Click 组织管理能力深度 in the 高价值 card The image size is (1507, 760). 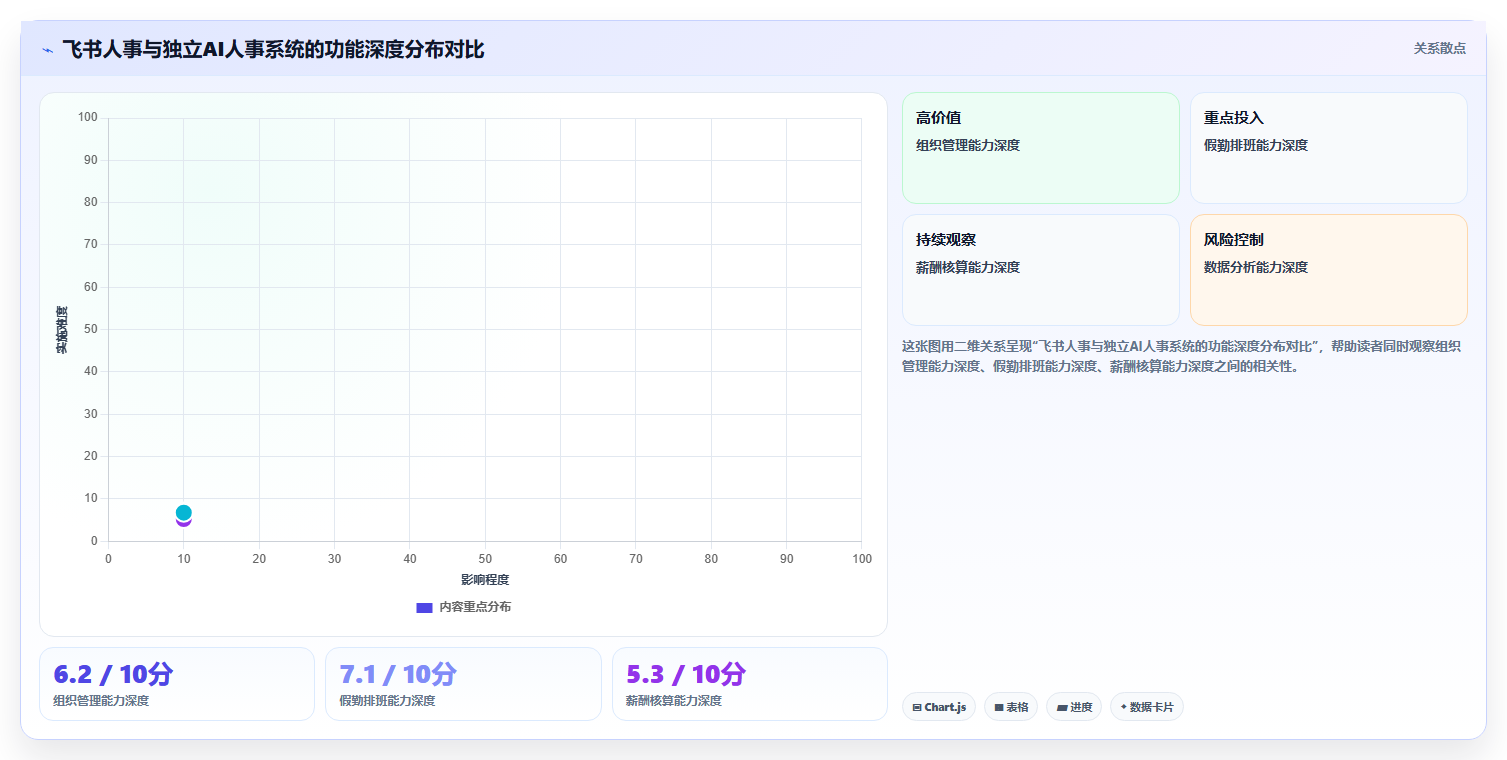[968, 145]
